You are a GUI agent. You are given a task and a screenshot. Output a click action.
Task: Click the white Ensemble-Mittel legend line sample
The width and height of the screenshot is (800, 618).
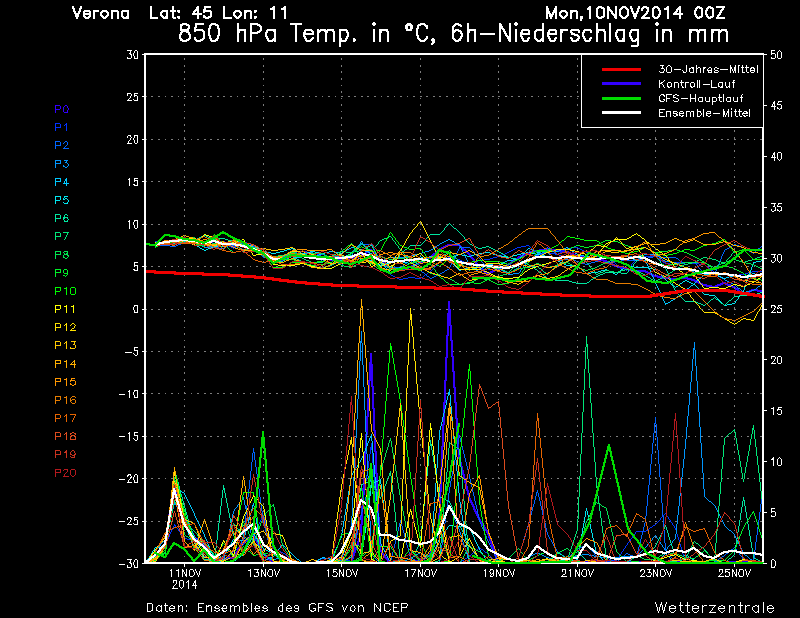pyautogui.click(x=621, y=113)
